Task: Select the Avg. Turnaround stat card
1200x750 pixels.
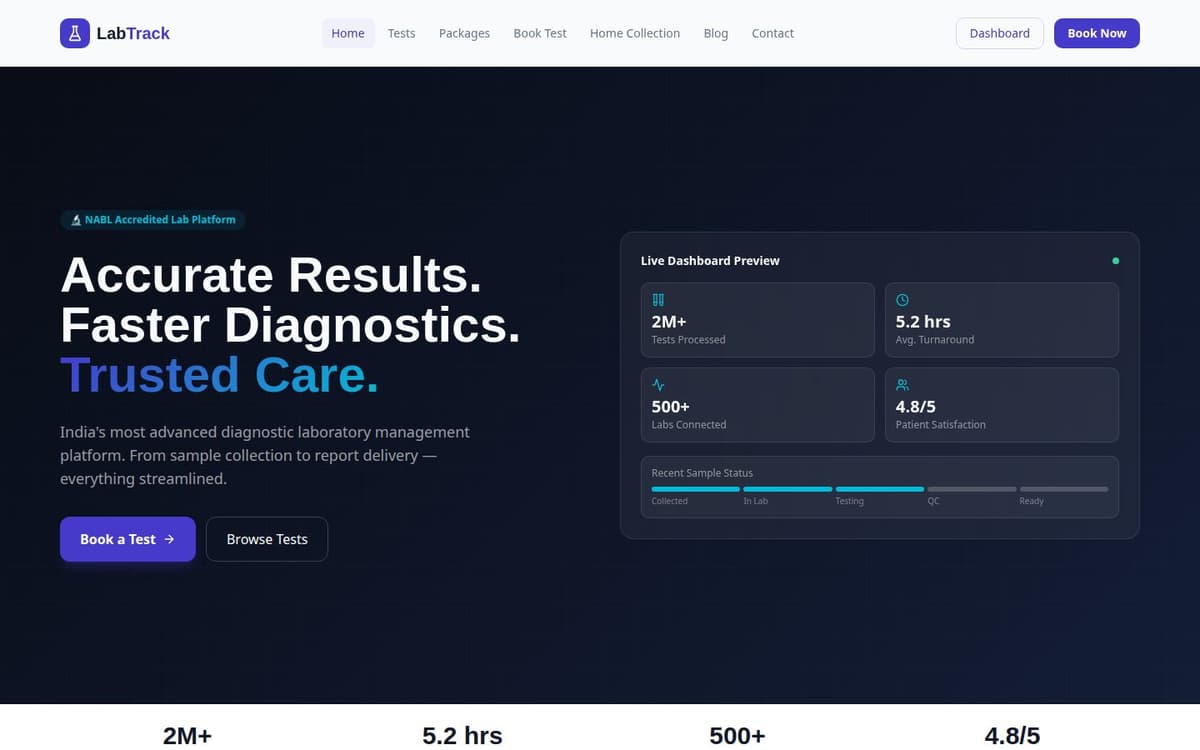Action: pos(1002,320)
